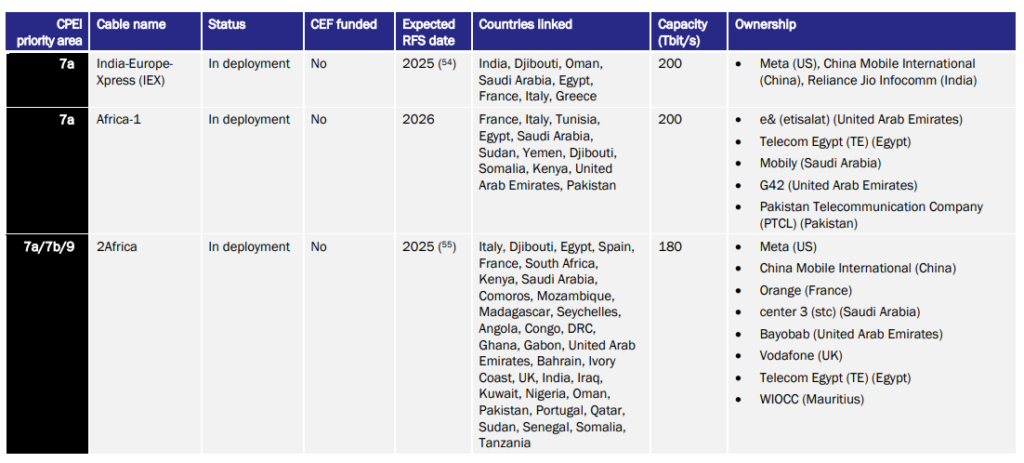Select the CEF funded column header
Image resolution: width=1024 pixels, height=463 pixels.
[343, 24]
